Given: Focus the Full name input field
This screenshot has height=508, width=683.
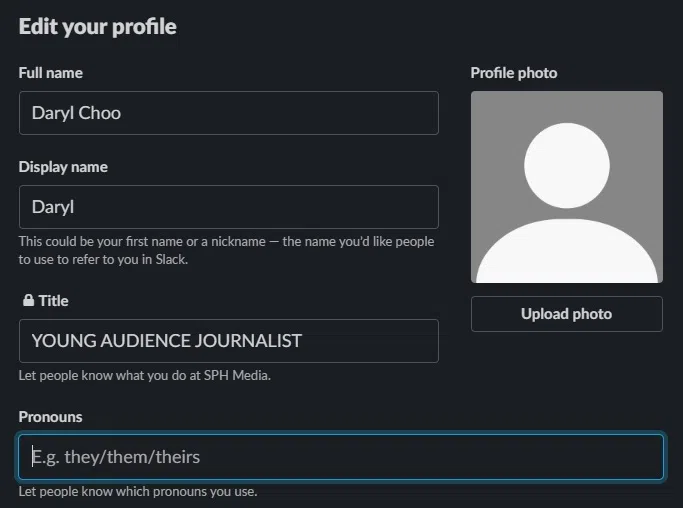Looking at the screenshot, I should pyautogui.click(x=228, y=113).
